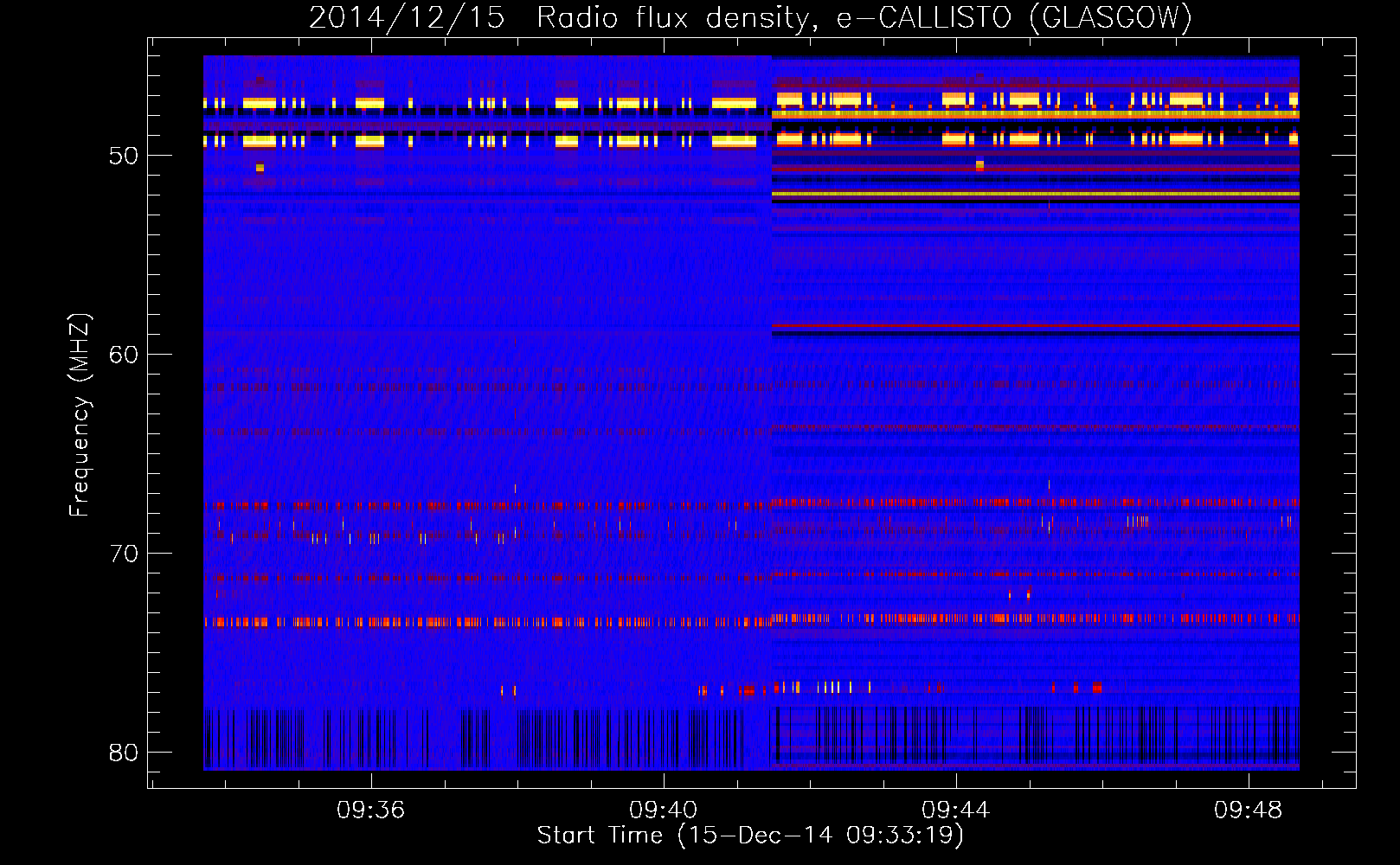Click the plot title '2014/12/15 Radio flux density'

click(x=751, y=17)
